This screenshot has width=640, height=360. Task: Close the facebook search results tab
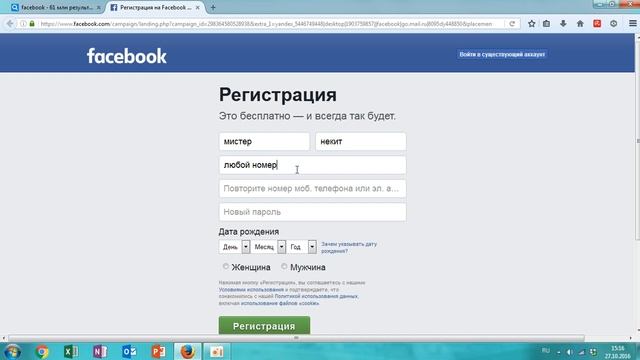[x=98, y=7]
